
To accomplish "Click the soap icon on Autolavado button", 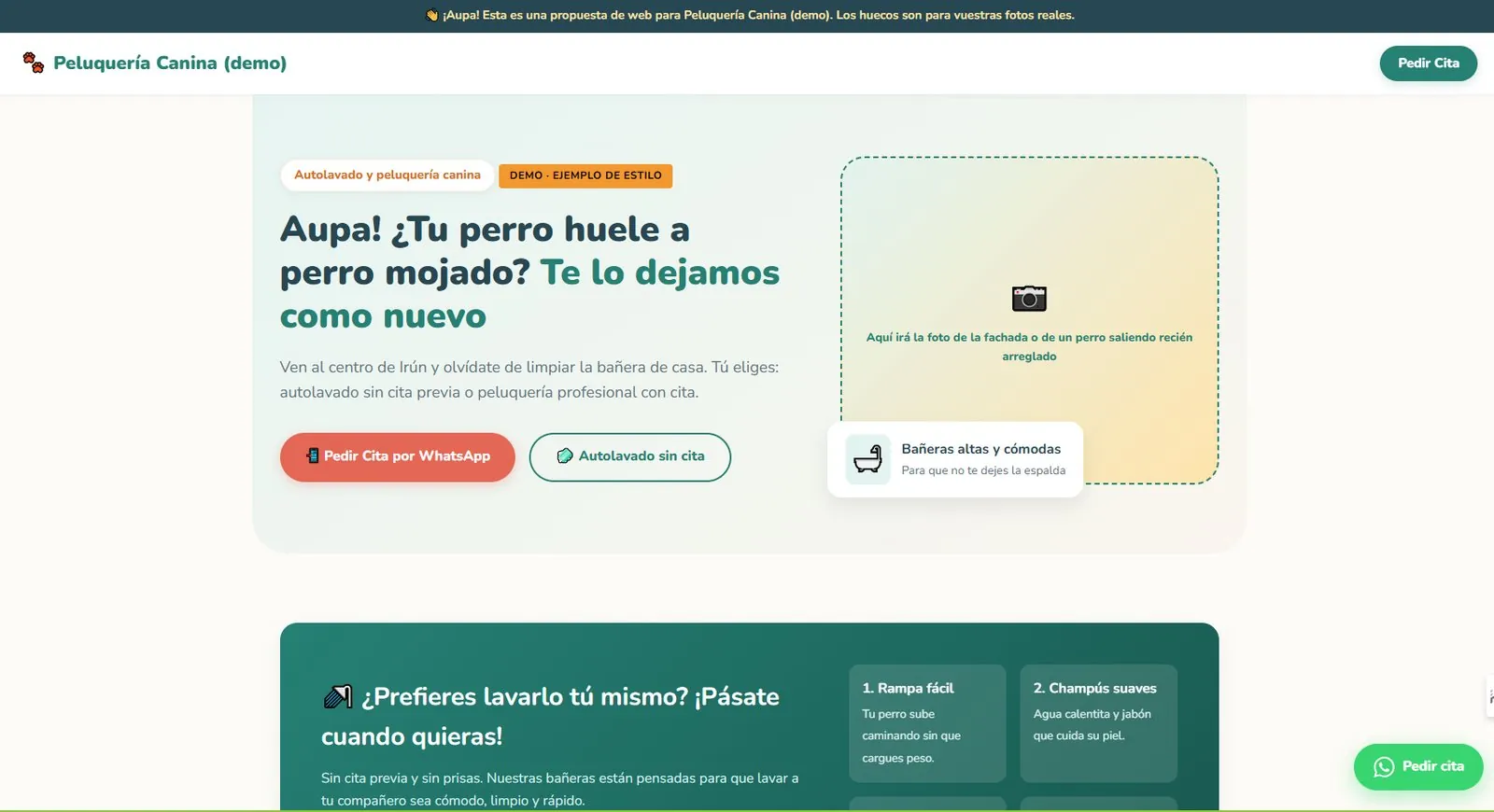I will 565,456.
